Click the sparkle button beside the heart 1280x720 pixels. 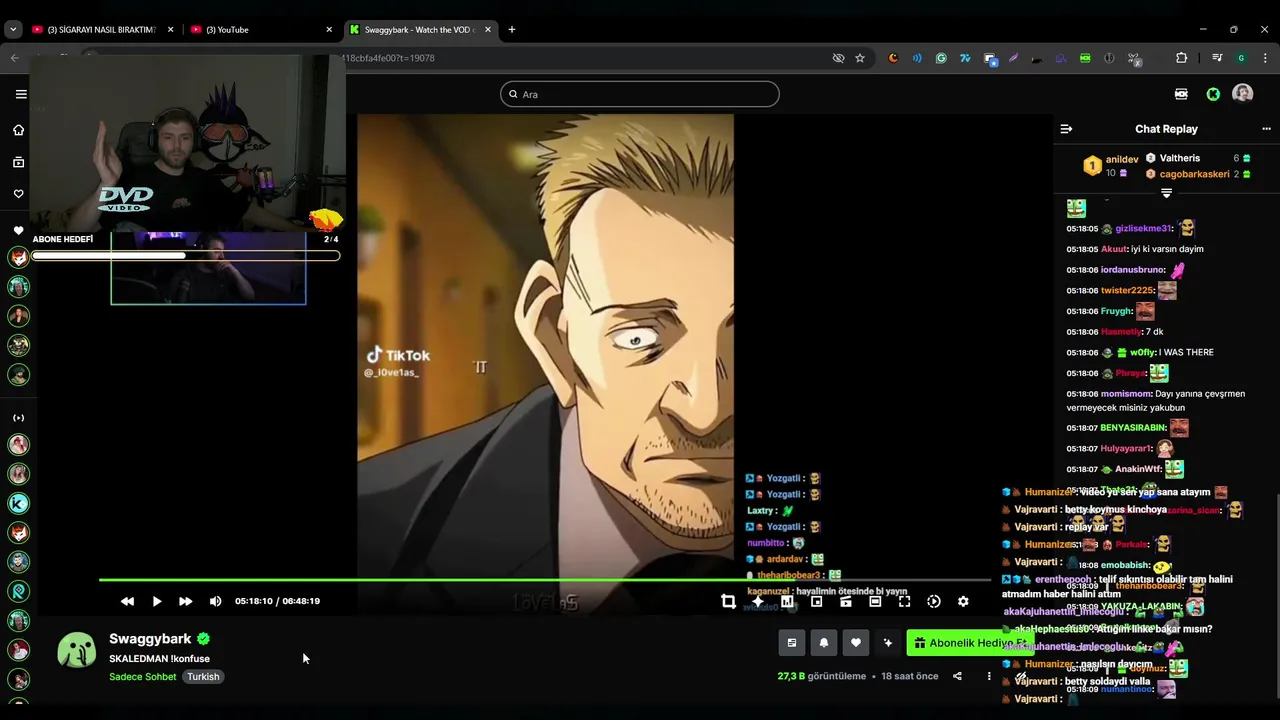tap(888, 643)
